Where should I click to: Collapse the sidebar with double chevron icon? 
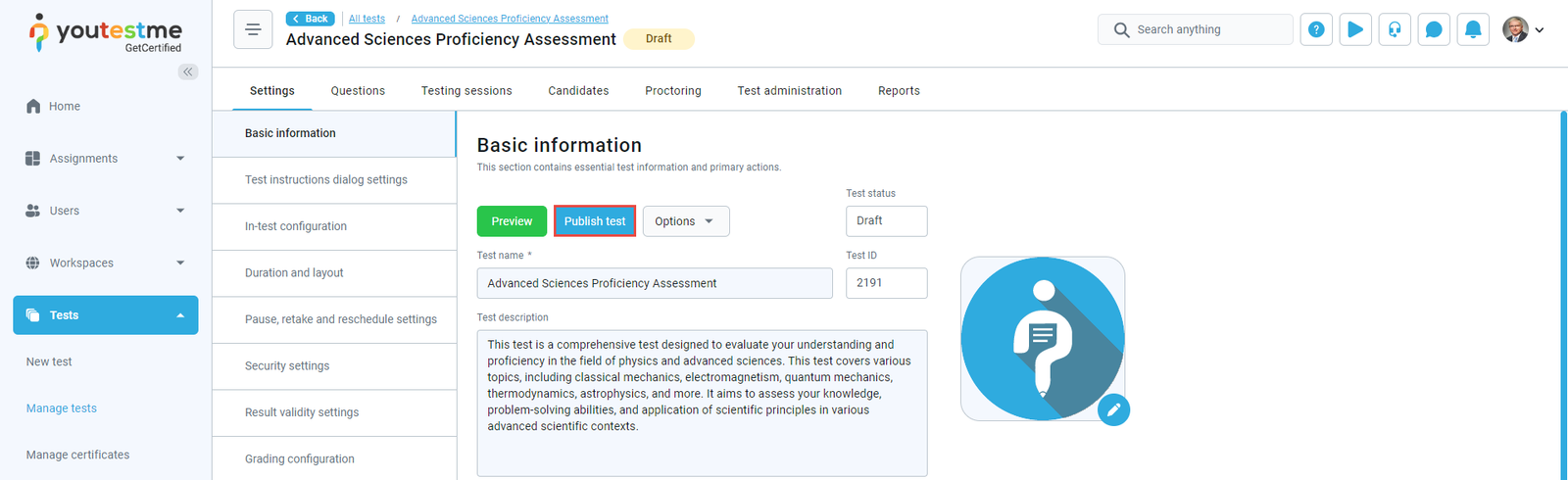pyautogui.click(x=187, y=72)
